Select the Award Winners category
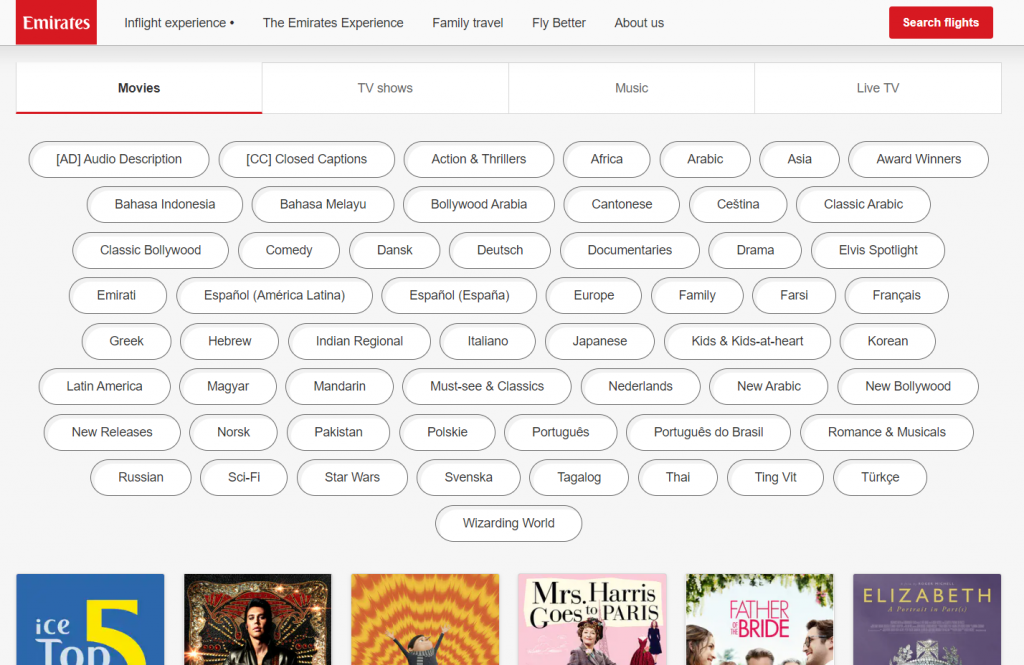 918,159
